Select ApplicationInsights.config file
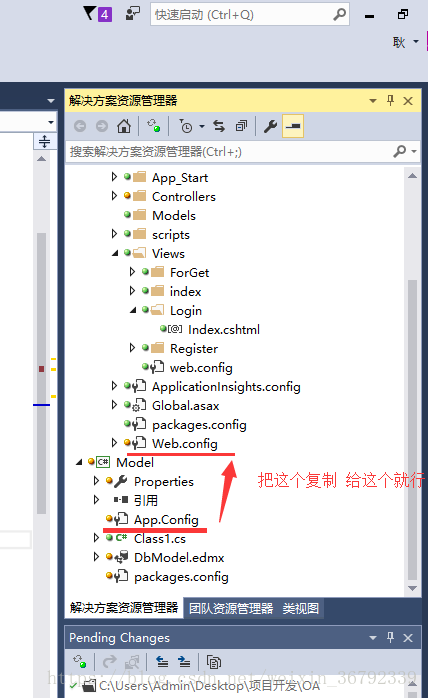The height and width of the screenshot is (698, 428). [226, 387]
